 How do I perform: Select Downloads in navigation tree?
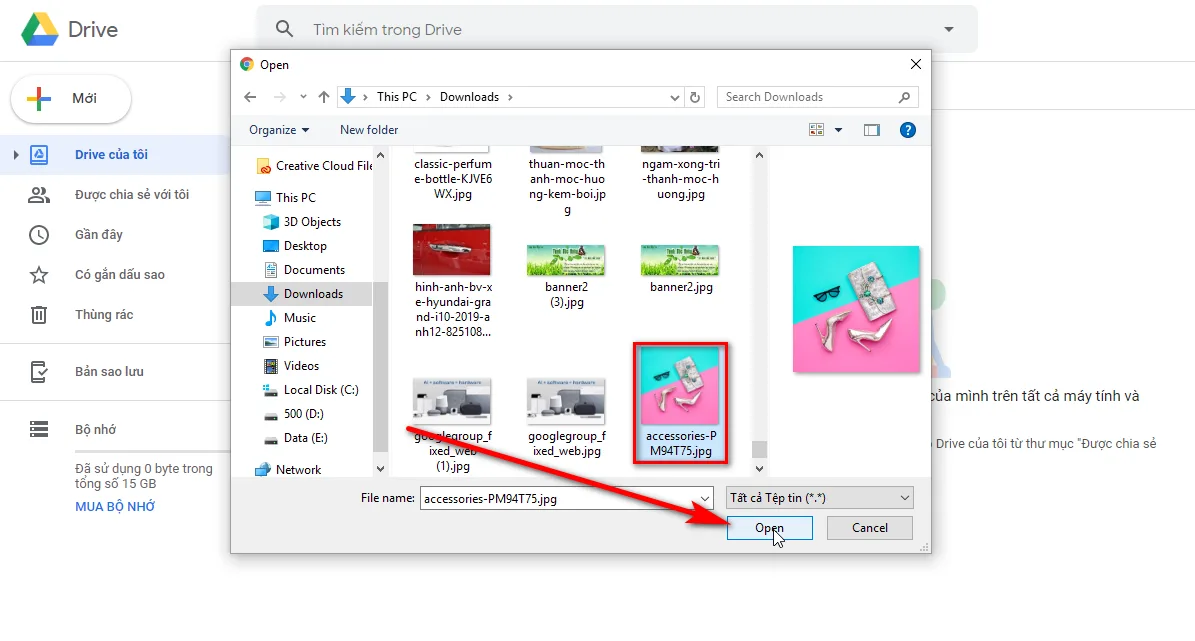[303, 293]
